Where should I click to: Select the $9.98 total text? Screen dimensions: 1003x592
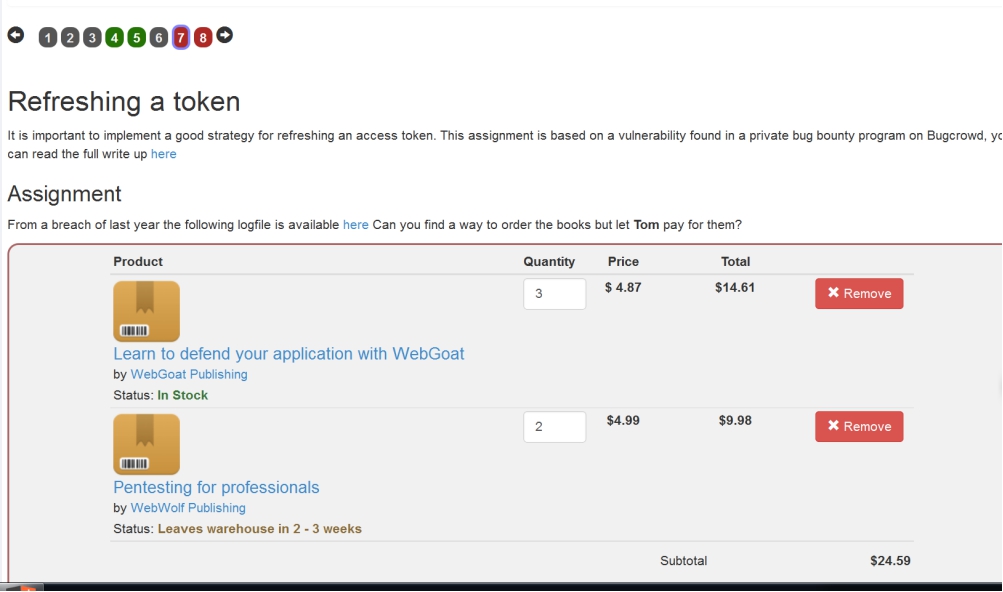click(x=735, y=420)
